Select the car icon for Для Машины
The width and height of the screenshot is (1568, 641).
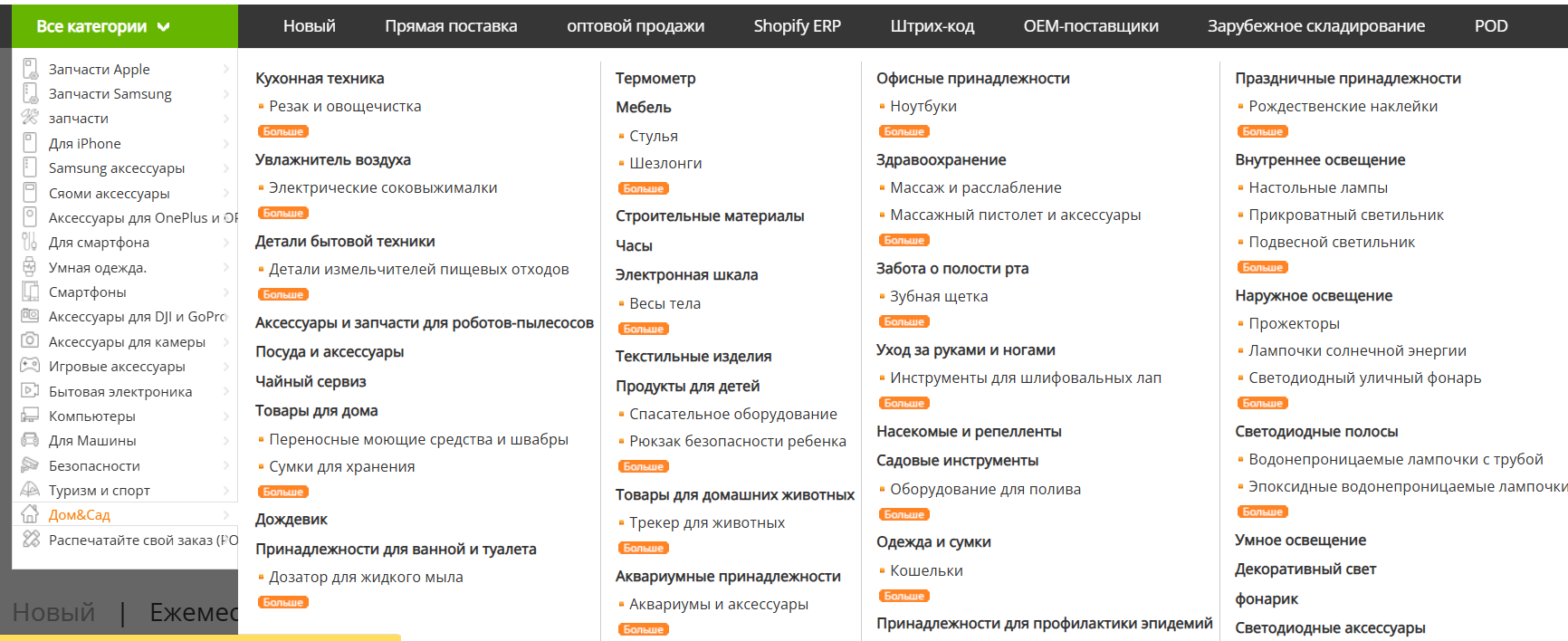[x=30, y=440]
